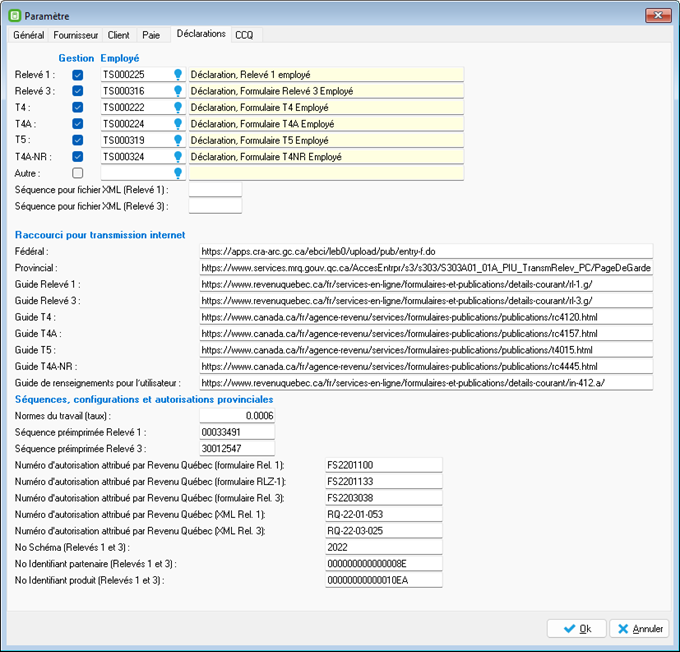Click the Guide T4A-NR URL field
Screen dimensions: 680x652
426,367
